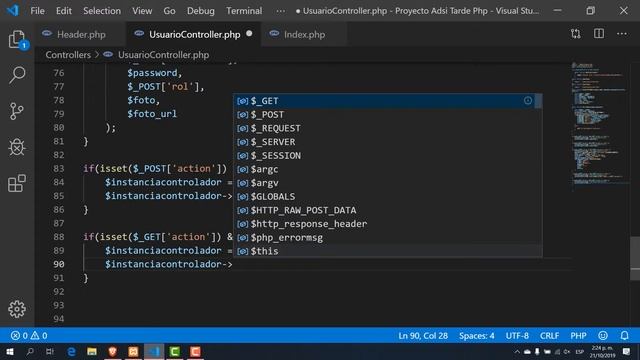Expand the overflow menu ellipsis in menu bar
The width and height of the screenshot is (640, 360).
280,11
